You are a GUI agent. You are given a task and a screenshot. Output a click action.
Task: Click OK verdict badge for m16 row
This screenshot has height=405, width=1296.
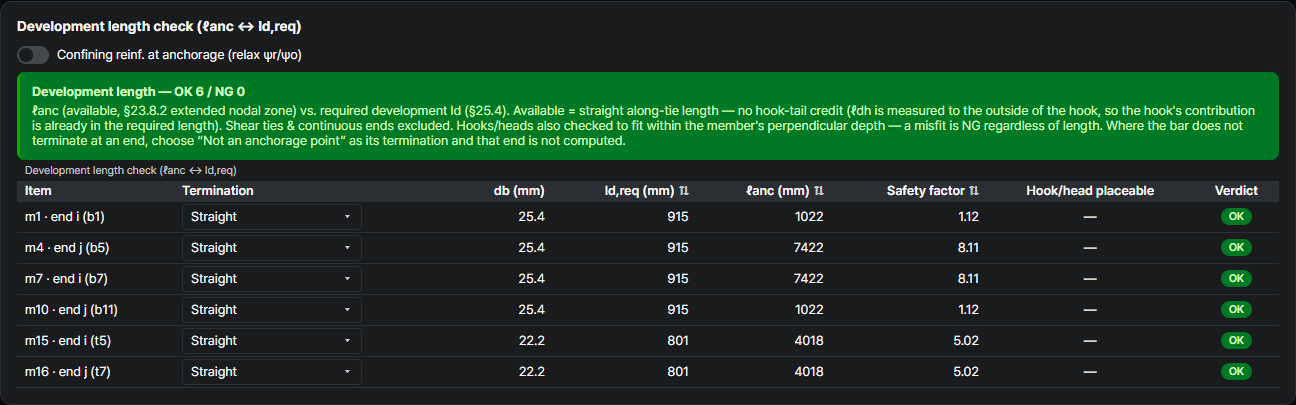coord(1236,372)
